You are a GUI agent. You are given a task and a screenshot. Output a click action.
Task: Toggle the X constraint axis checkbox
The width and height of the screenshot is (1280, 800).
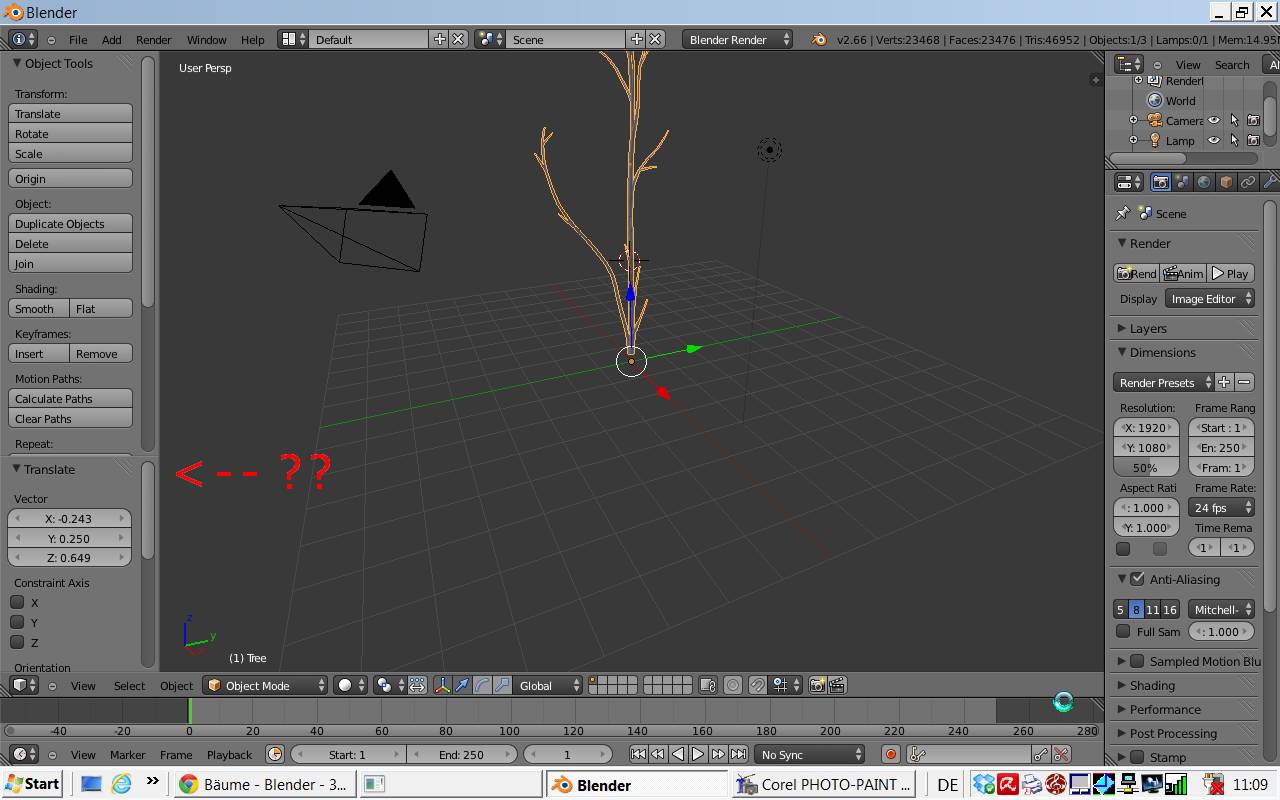(17, 602)
